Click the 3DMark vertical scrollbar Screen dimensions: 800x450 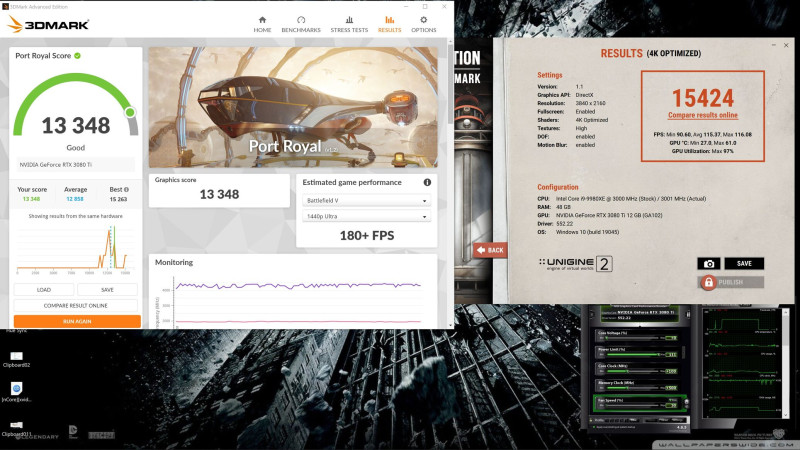point(451,84)
